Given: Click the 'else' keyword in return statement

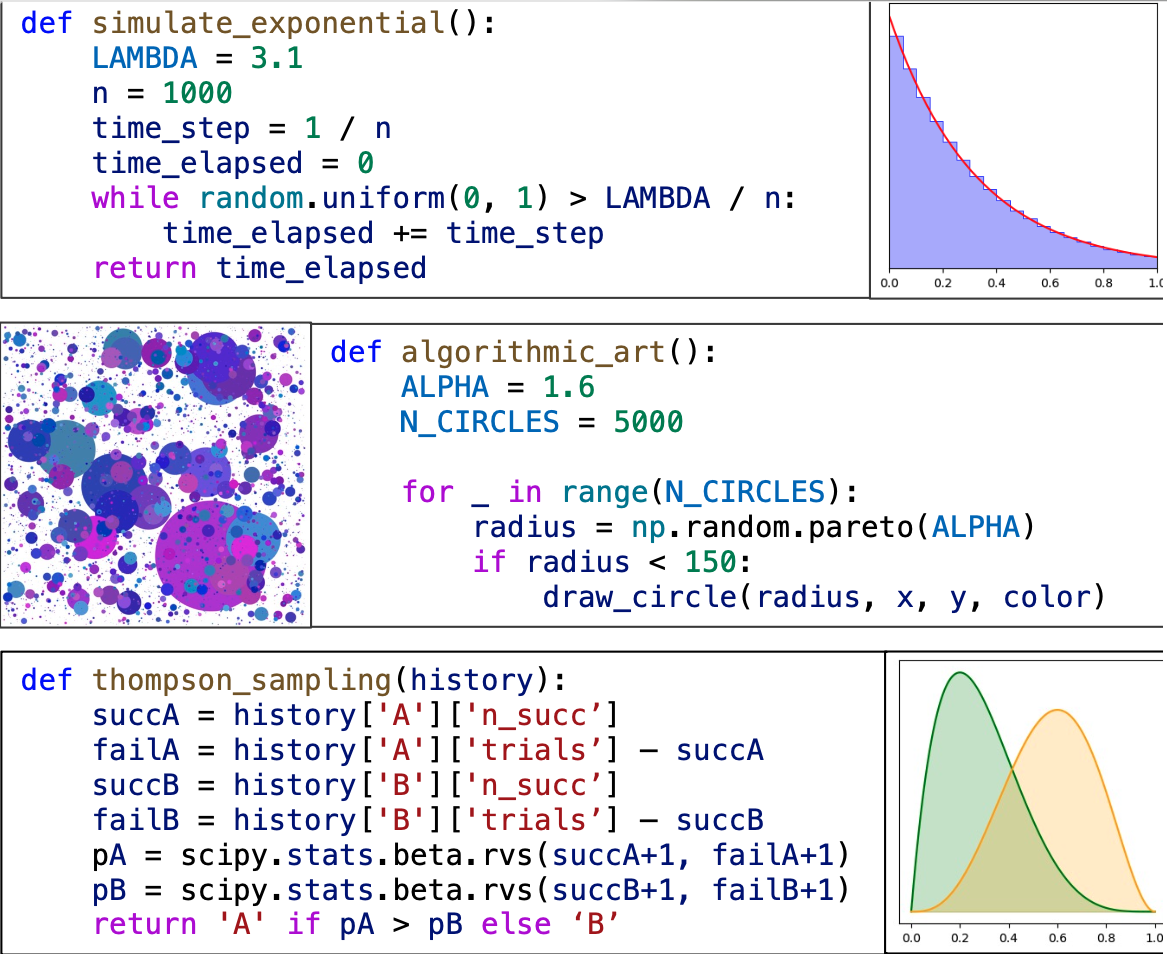Looking at the screenshot, I should pos(516,925).
